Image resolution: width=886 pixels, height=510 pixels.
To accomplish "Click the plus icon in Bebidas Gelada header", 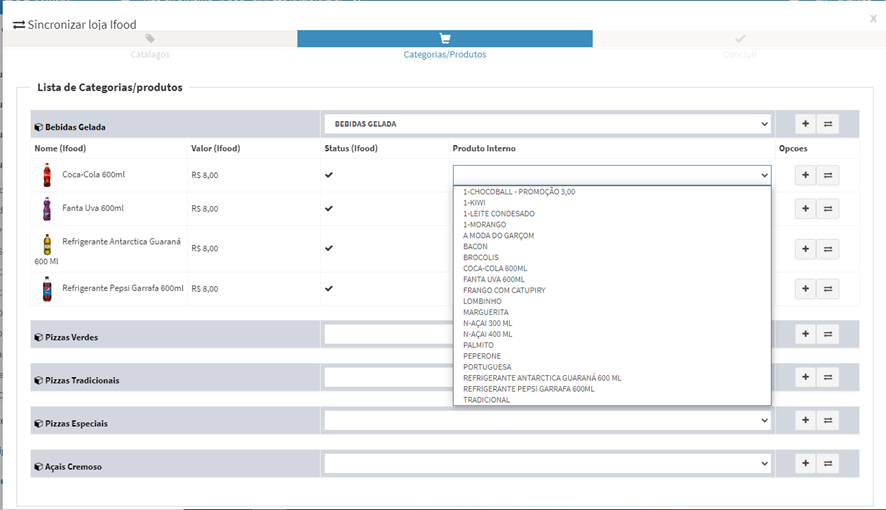I will (806, 125).
